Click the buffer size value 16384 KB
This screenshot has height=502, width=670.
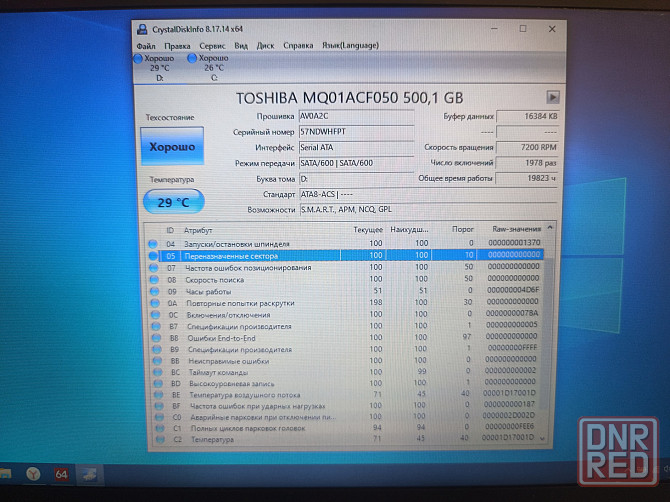click(x=527, y=116)
